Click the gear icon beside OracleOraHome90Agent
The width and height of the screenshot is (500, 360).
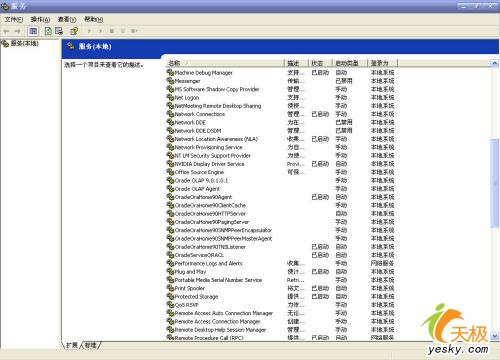pyautogui.click(x=170, y=197)
